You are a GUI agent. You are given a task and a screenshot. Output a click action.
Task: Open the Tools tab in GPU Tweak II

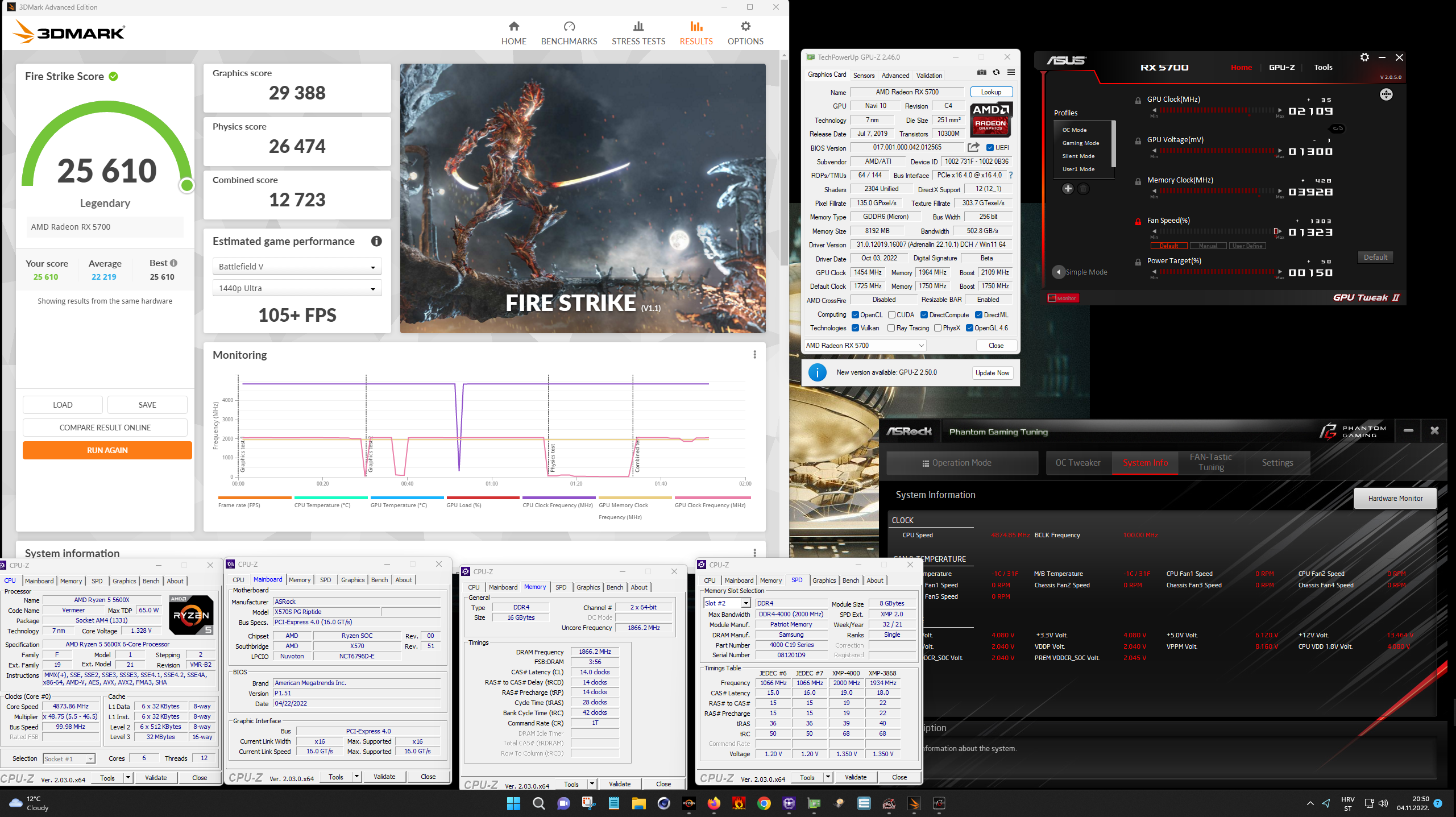tap(1323, 67)
